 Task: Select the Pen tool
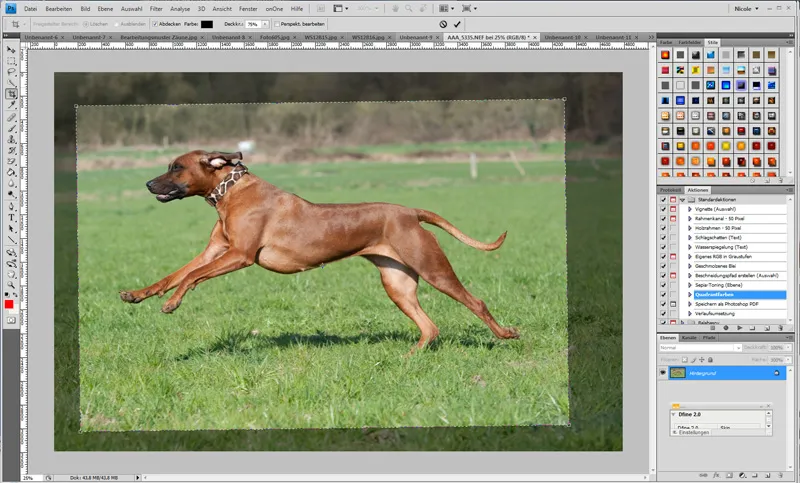[x=11, y=207]
